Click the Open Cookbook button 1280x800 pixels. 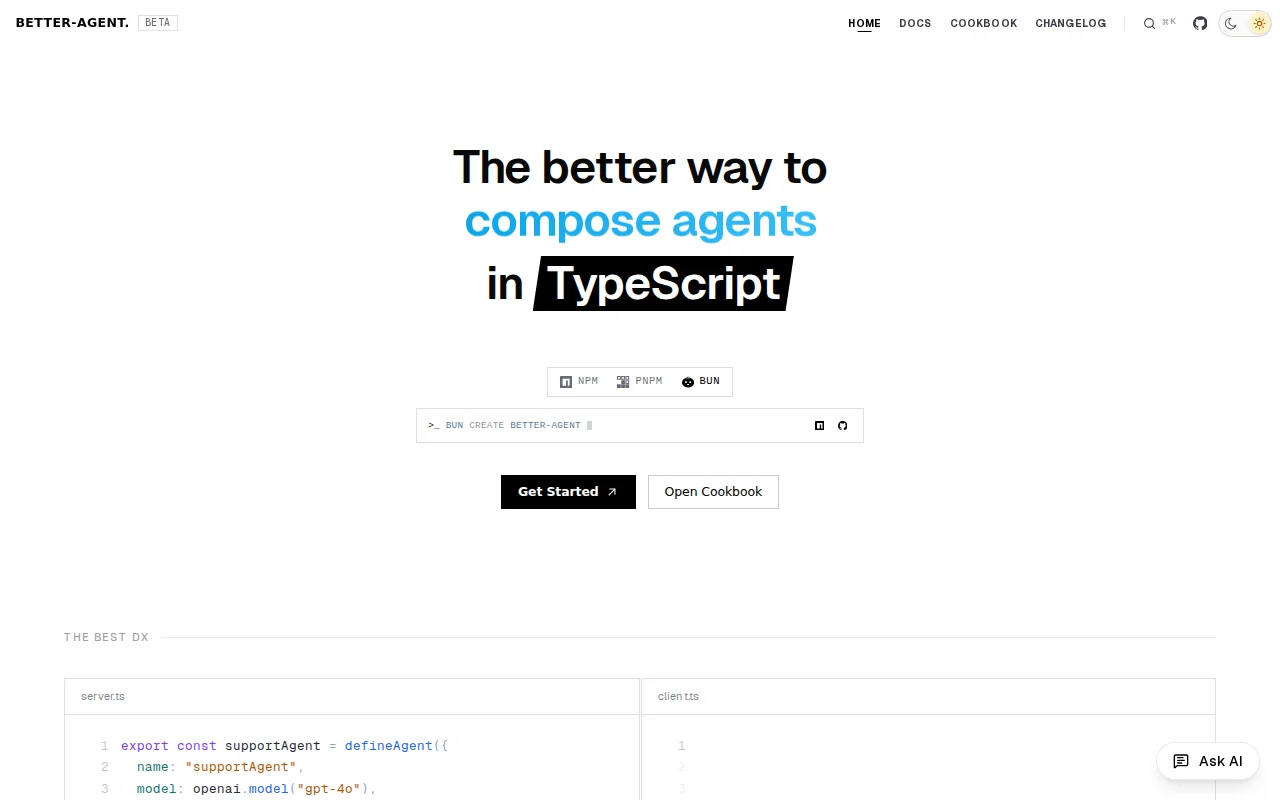pos(713,492)
